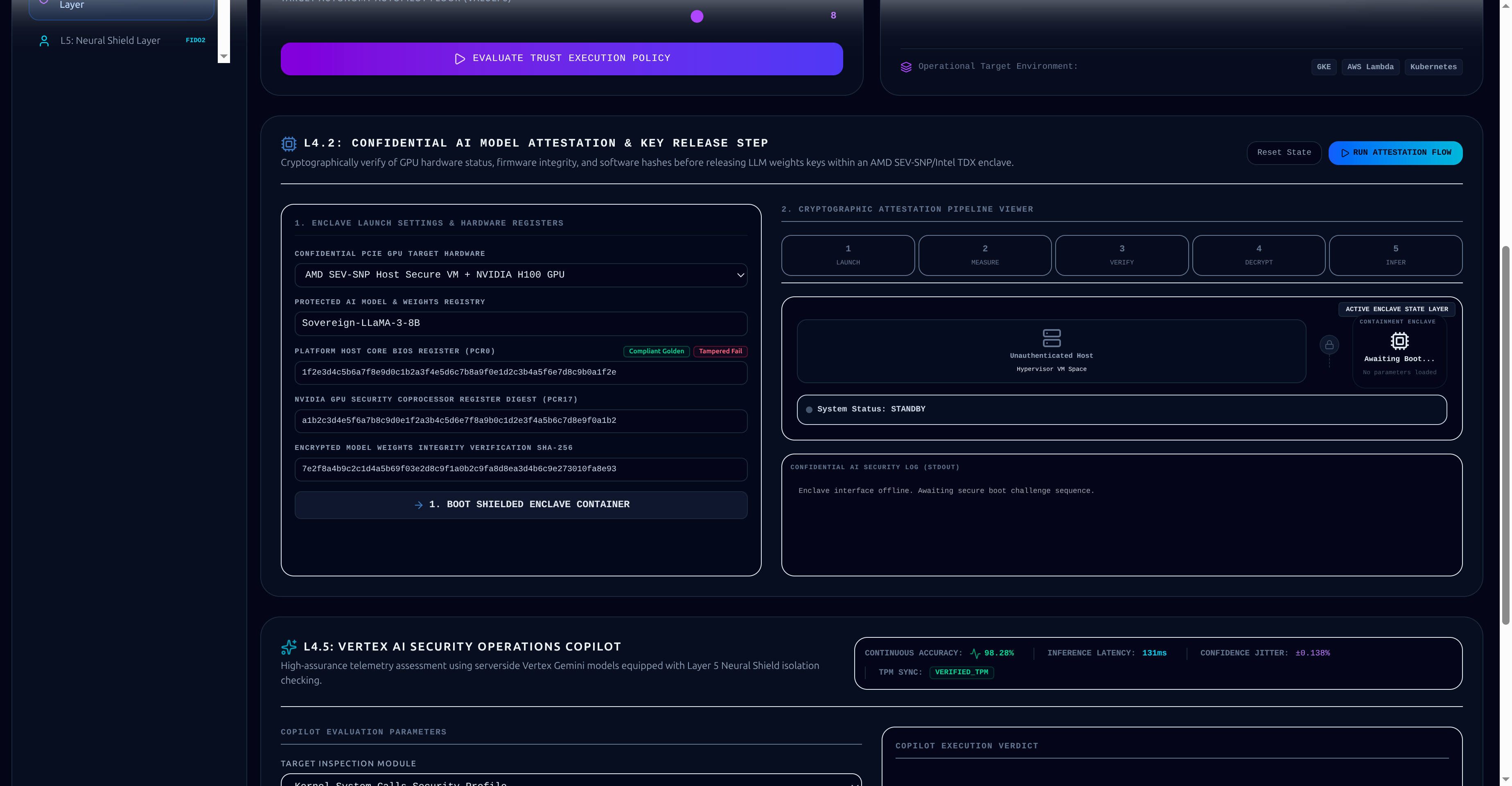Image resolution: width=1512 pixels, height=786 pixels.
Task: Click the 131ms inference latency value
Action: coord(1154,653)
